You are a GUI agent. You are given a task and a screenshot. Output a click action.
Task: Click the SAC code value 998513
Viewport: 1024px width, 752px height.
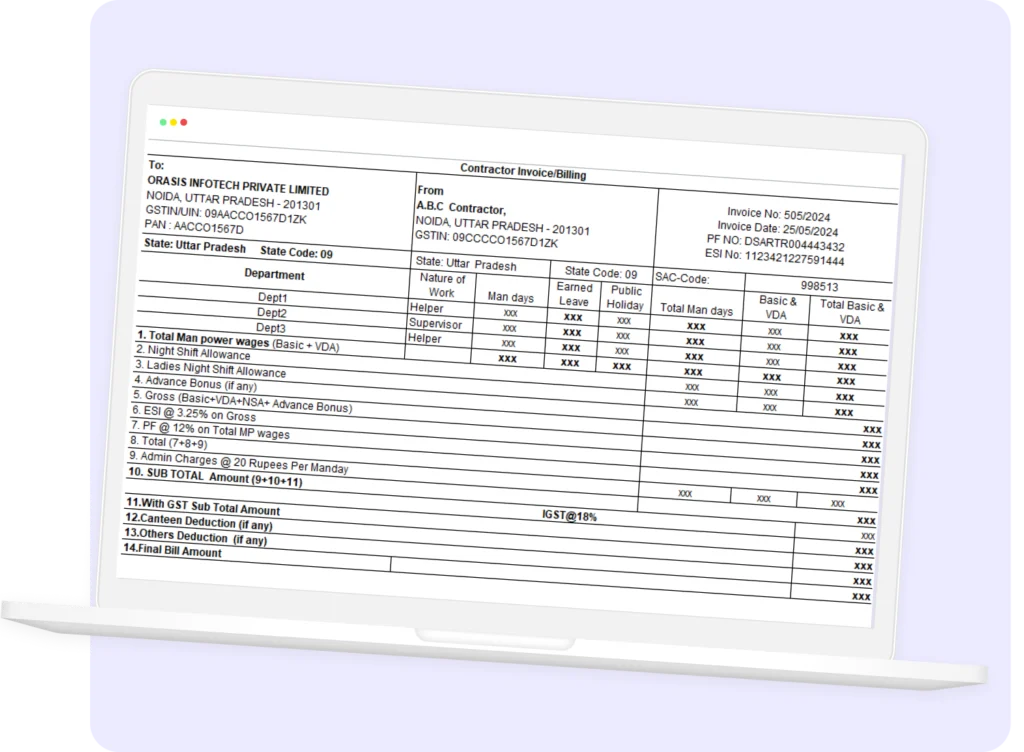[x=819, y=286]
